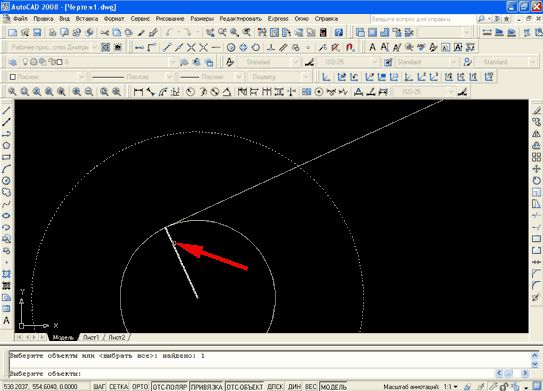Select the Circle tool in the draw toolbar
This screenshot has width=543, height=391.
coord(7,180)
